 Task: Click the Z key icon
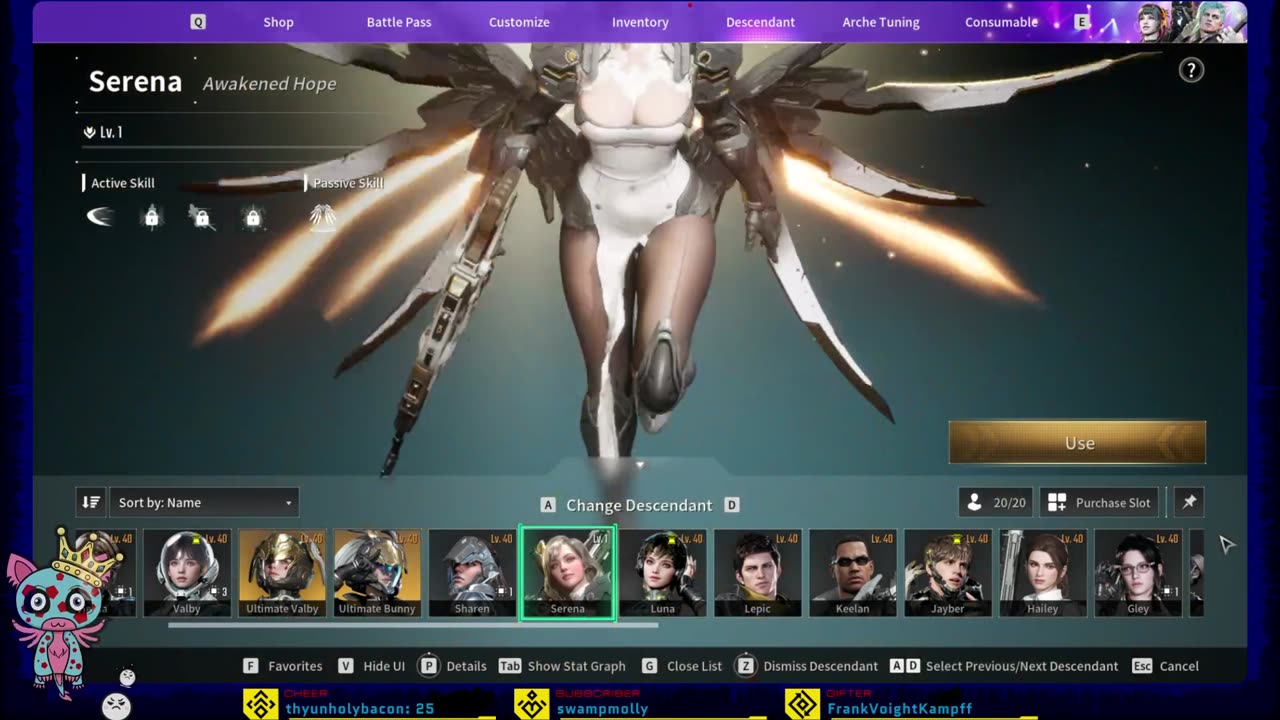pos(746,666)
